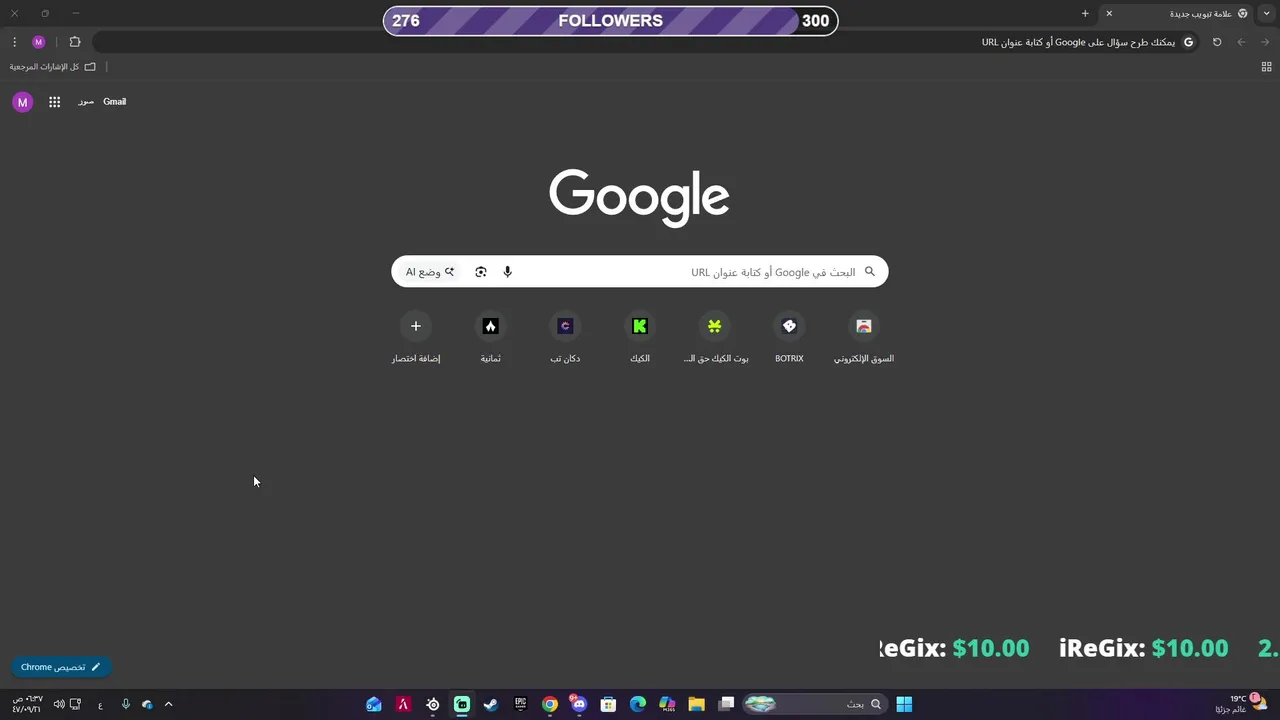The width and height of the screenshot is (1280, 720).
Task: Open the green app icon beside Steam
Action: 462,704
